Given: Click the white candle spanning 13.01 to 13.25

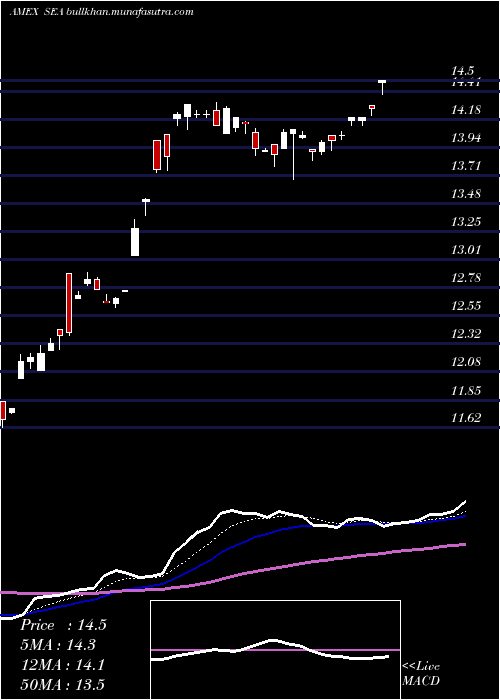Looking at the screenshot, I should pyautogui.click(x=135, y=238).
